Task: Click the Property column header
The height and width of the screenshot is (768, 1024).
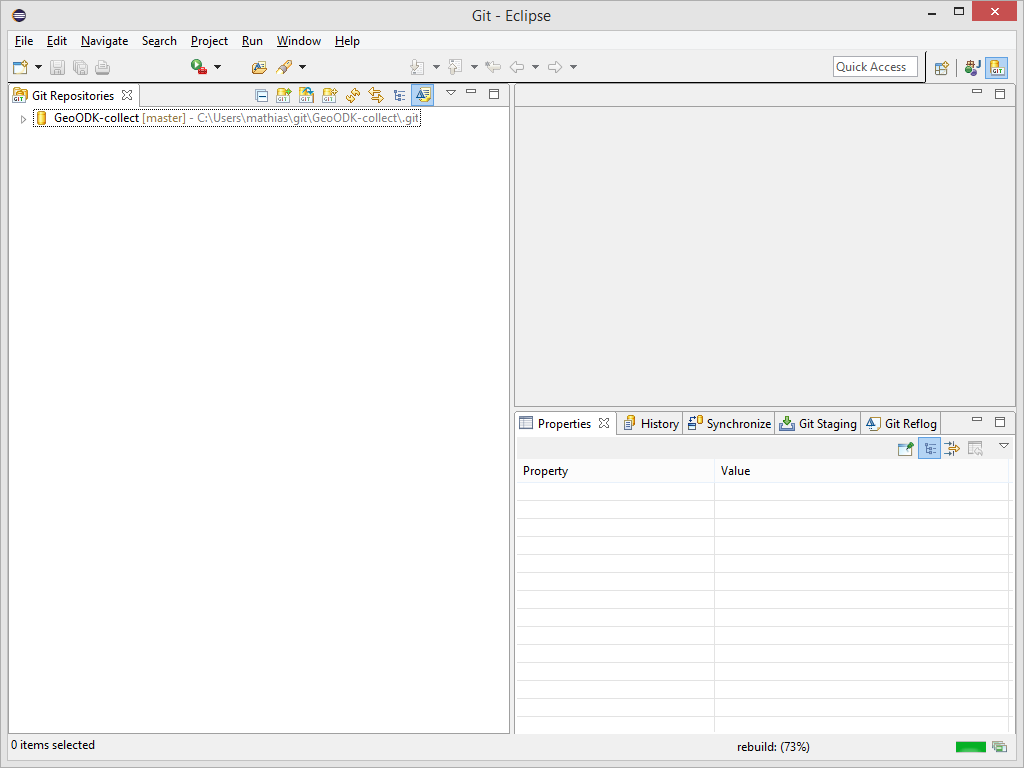Action: point(616,471)
